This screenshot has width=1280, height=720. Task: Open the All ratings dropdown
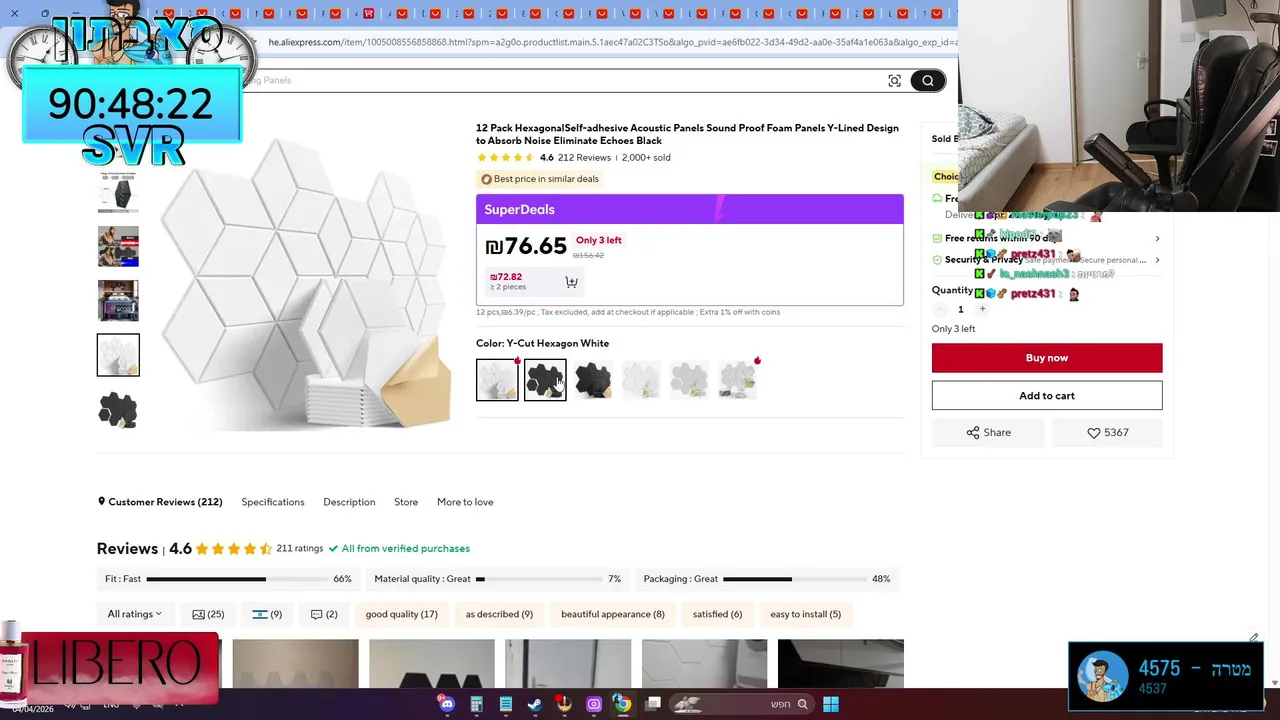click(134, 614)
